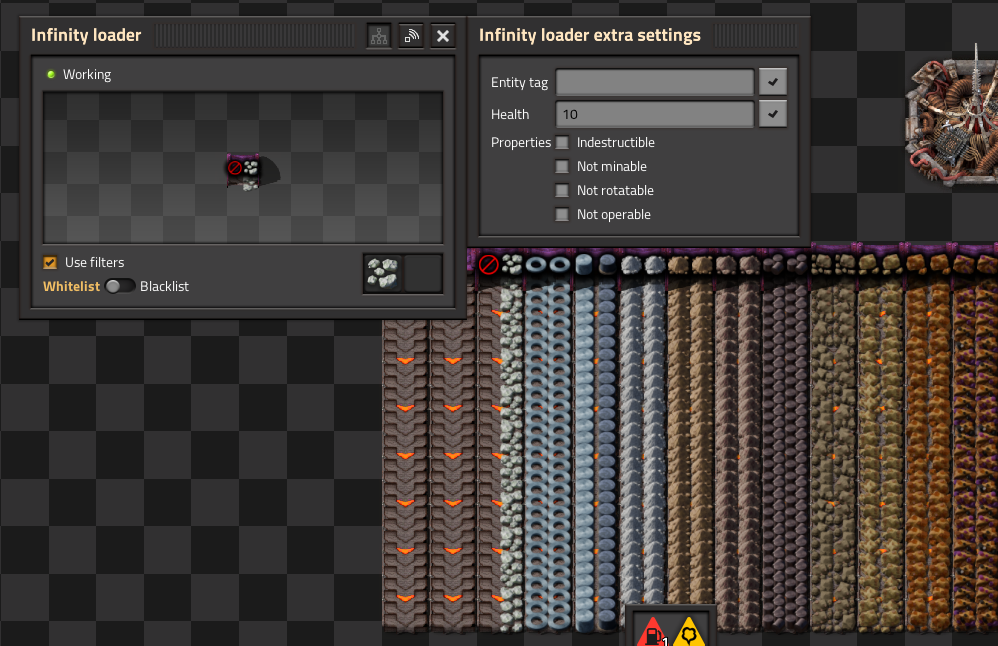The image size is (998, 646).
Task: Click the yellow pollution warning alert icon
Action: tap(690, 631)
